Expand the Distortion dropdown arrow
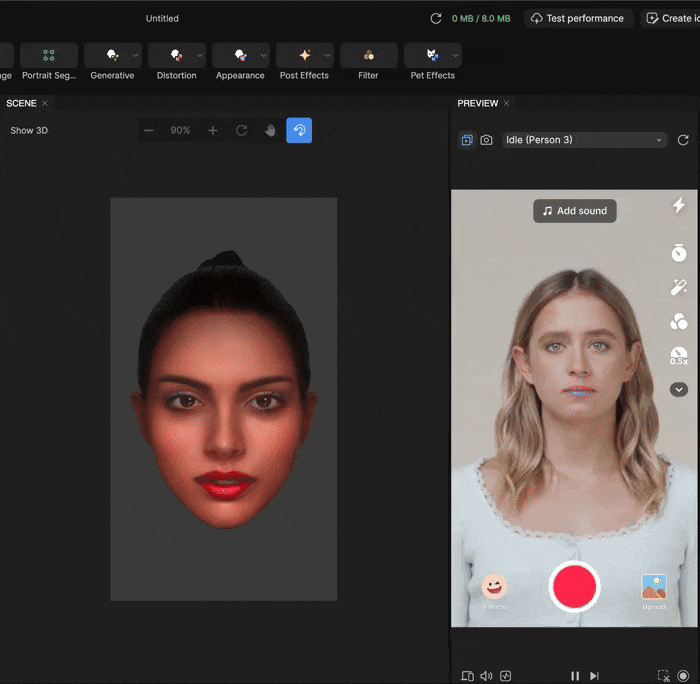The height and width of the screenshot is (684, 700). tap(200, 55)
